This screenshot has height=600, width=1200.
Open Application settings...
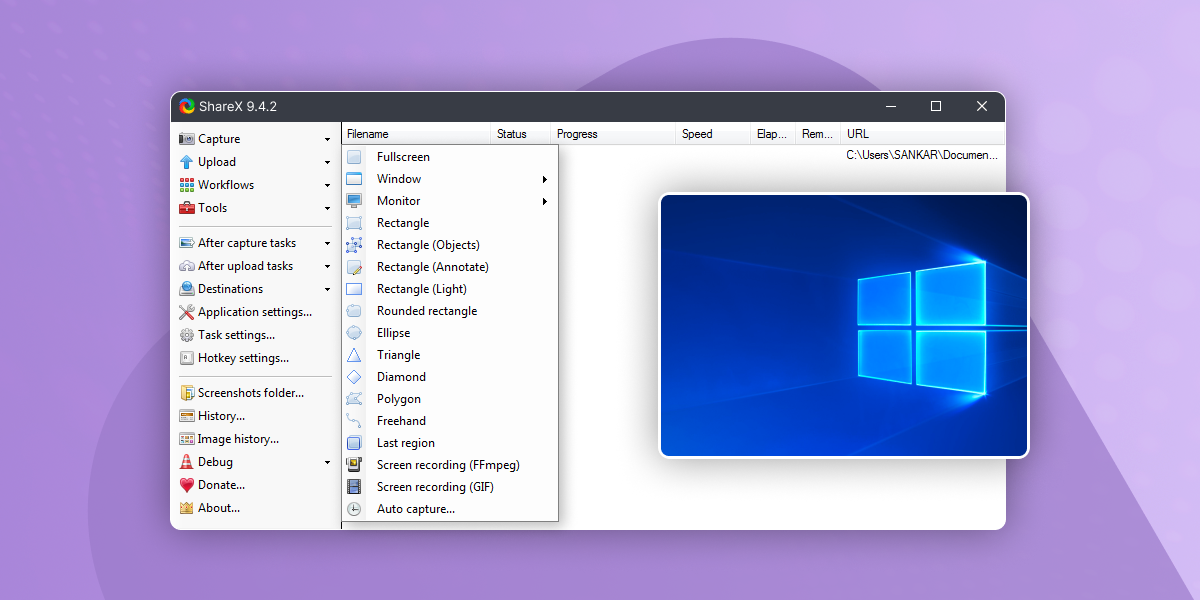(x=245, y=312)
